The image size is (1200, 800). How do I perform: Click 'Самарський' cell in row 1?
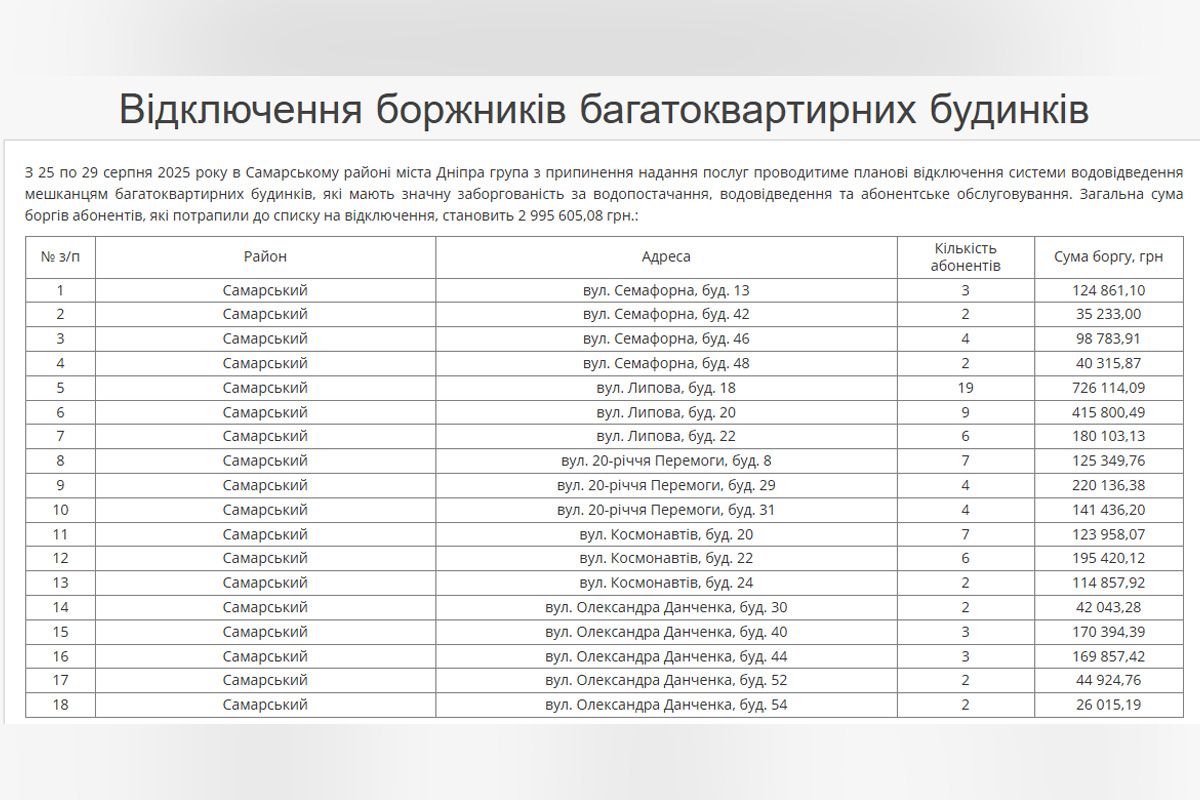point(265,290)
